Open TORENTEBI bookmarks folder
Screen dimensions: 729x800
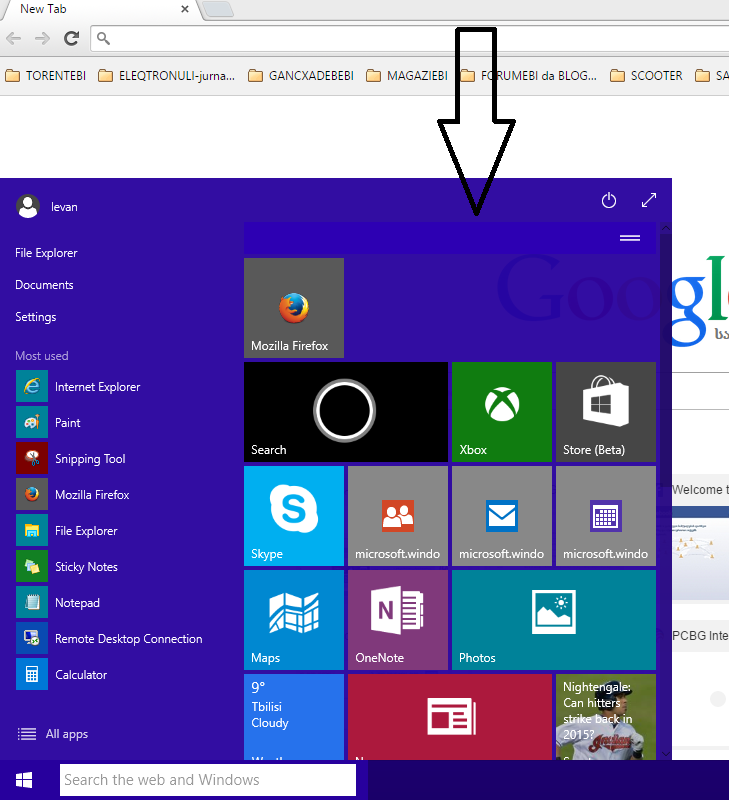(45, 76)
